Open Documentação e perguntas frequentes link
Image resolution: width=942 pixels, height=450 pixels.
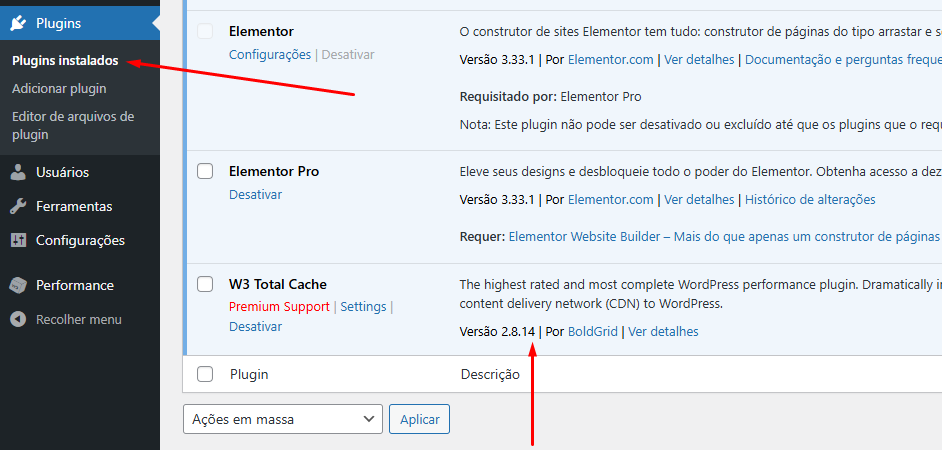tap(843, 60)
